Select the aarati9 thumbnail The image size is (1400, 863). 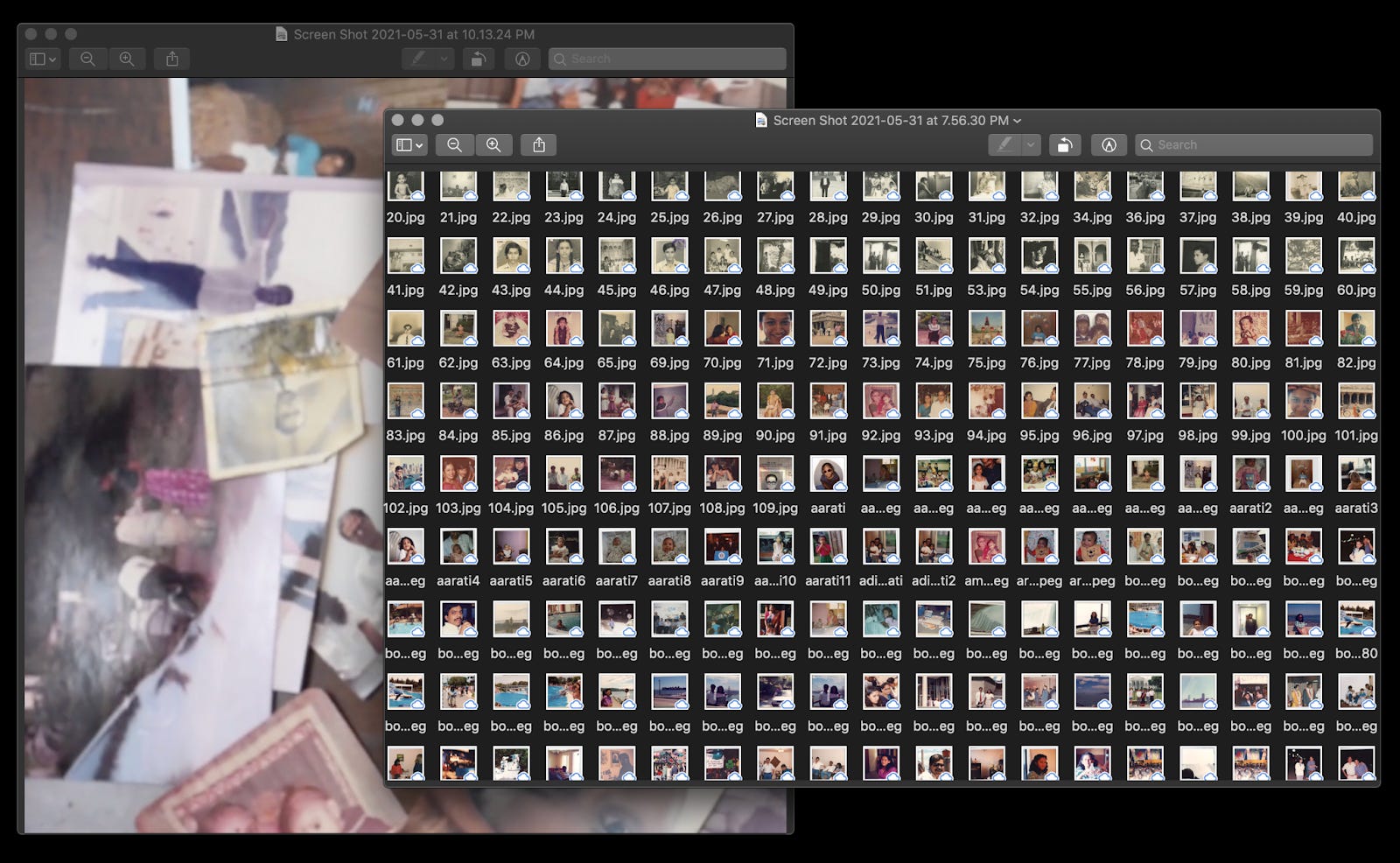tap(722, 546)
